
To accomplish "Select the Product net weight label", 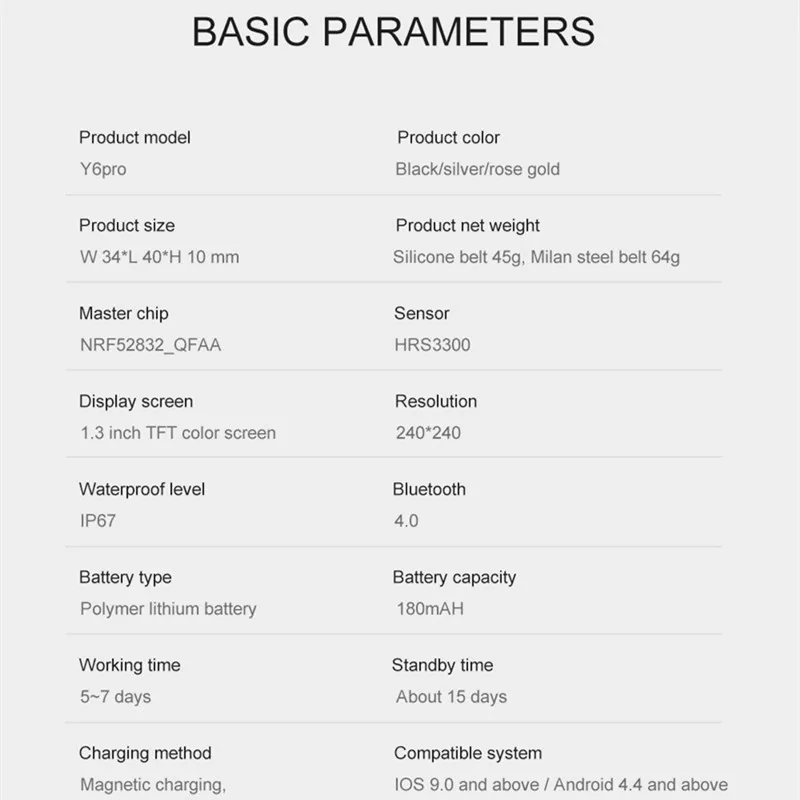I will (x=468, y=226).
